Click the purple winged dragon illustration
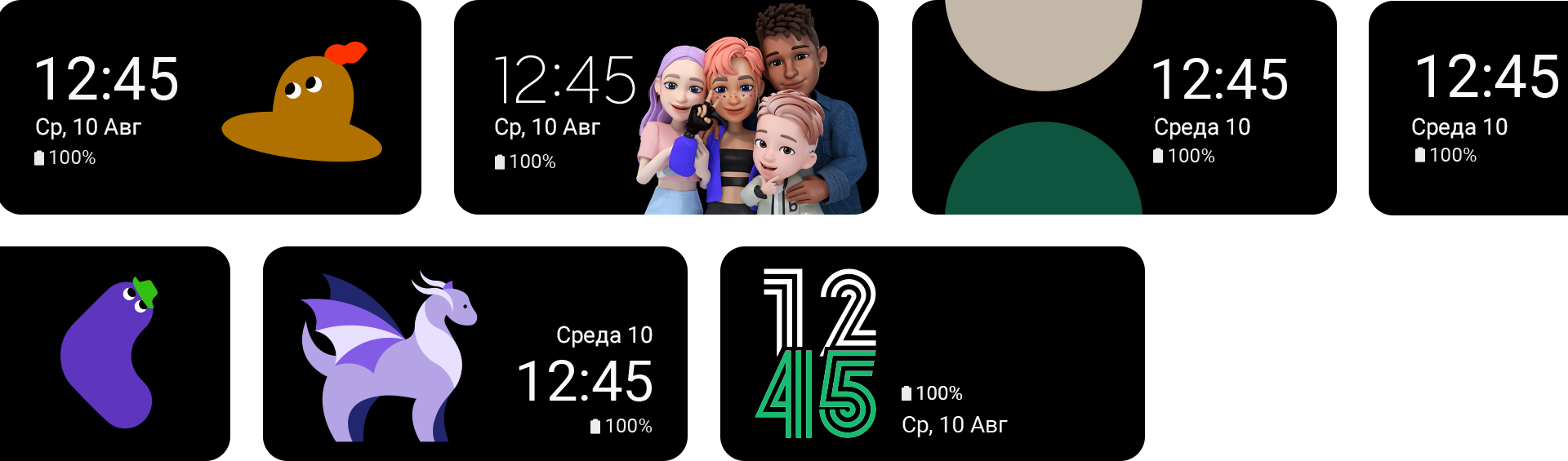Viewport: 1568px width, 461px height. coord(389,357)
